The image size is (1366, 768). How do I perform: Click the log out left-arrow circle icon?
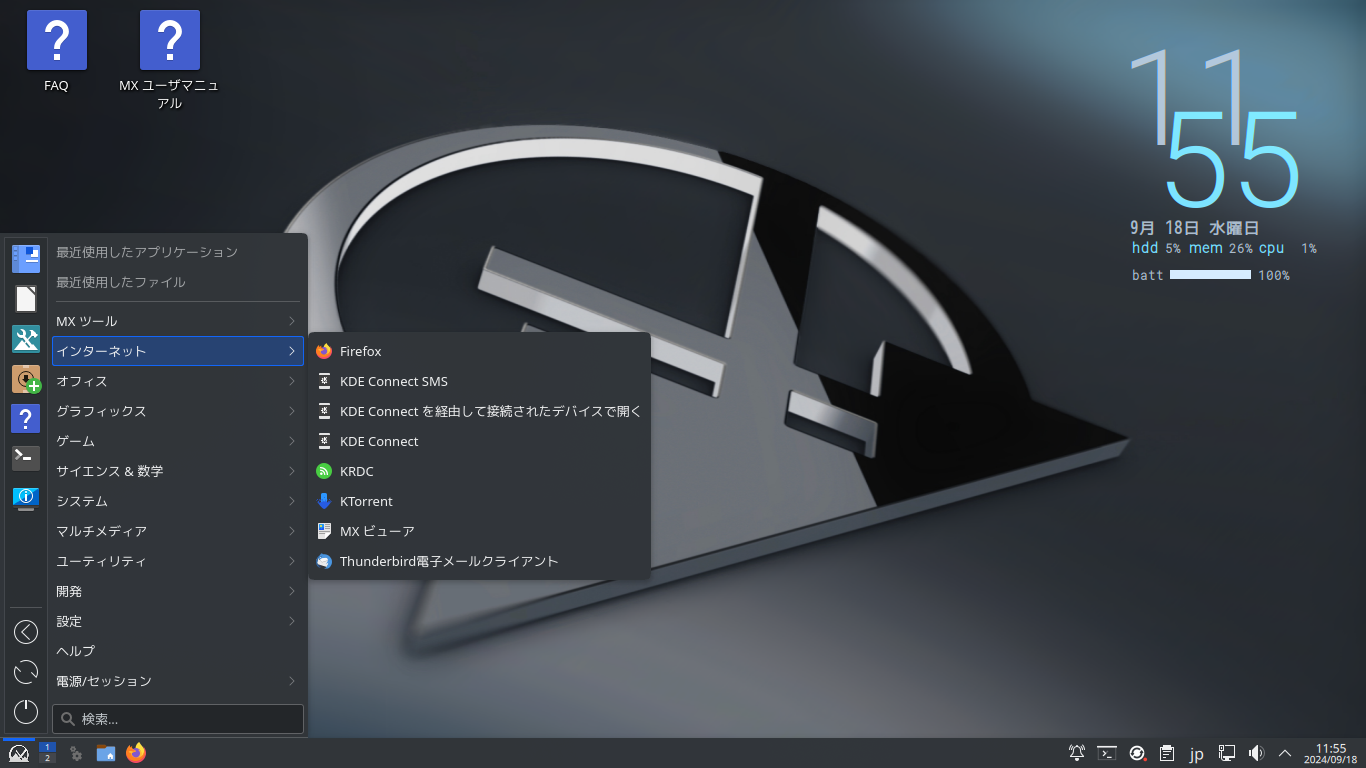click(x=26, y=632)
